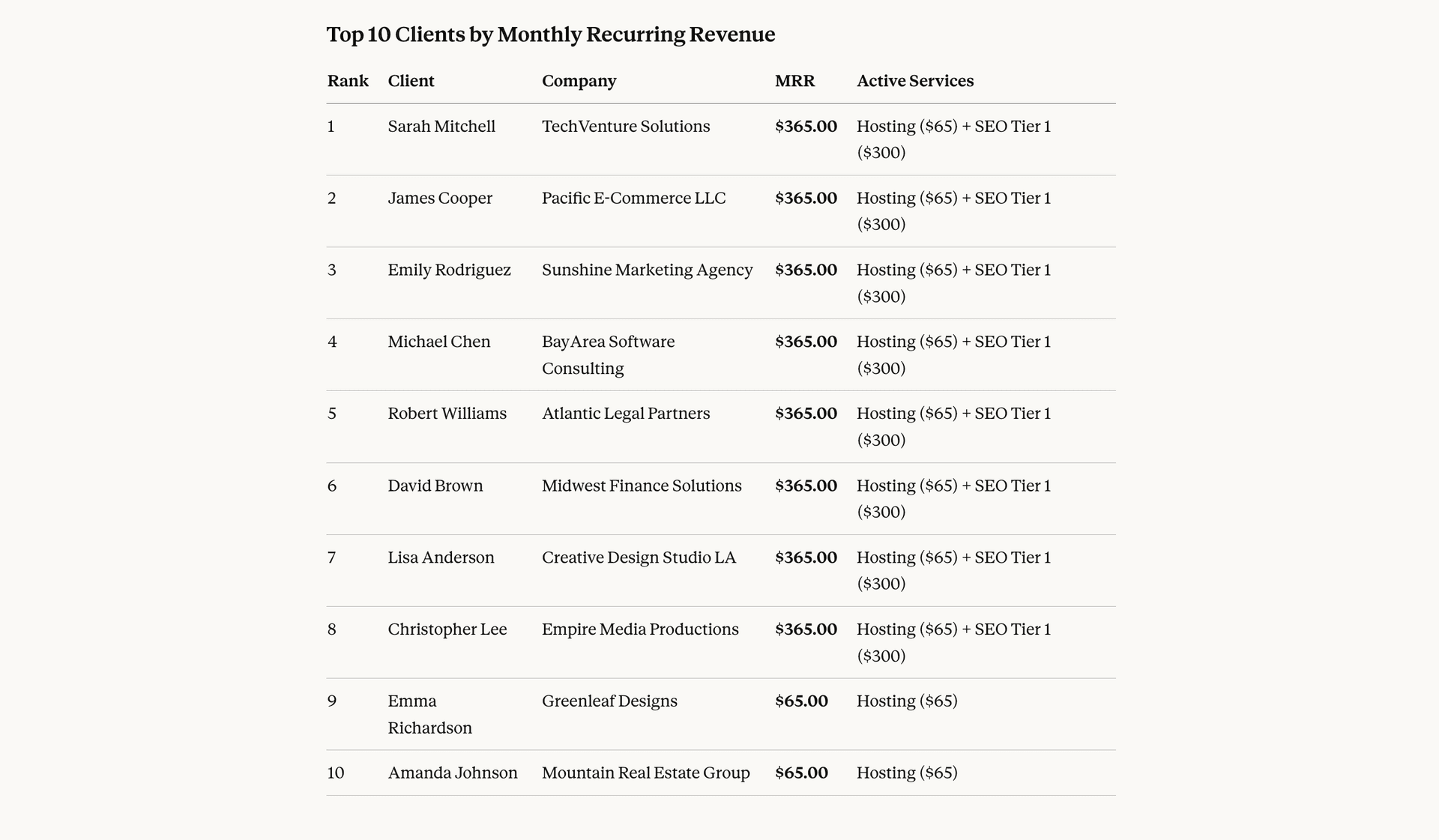1439x840 pixels.
Task: Click the Client column header
Action: 411,81
